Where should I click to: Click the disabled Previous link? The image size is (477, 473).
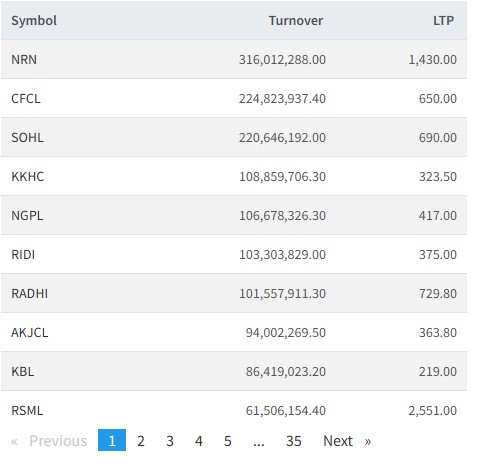click(x=49, y=441)
